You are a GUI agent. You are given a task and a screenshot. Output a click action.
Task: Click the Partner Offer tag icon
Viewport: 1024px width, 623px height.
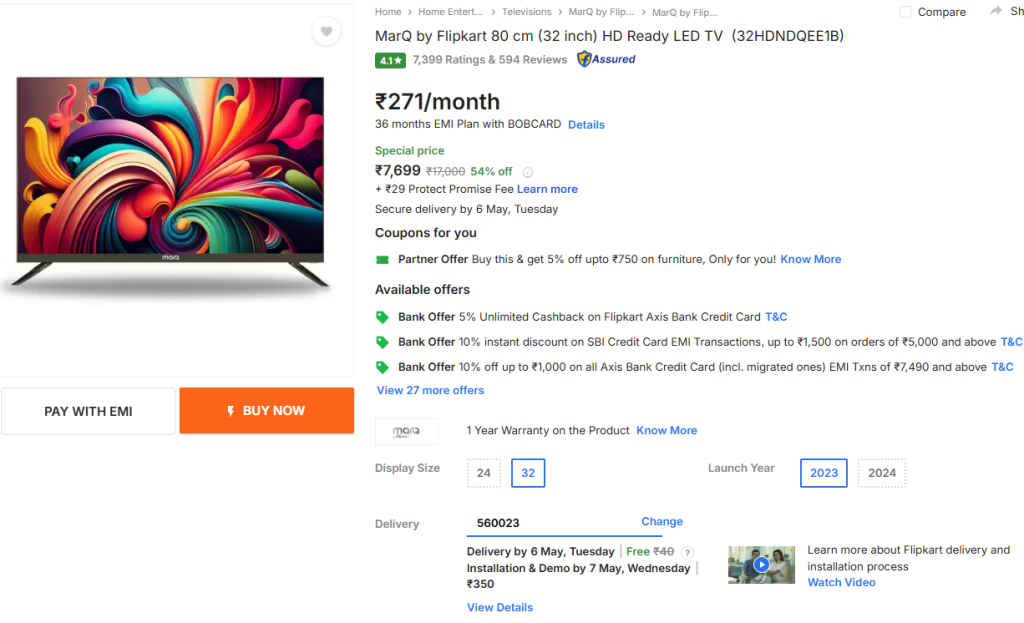(x=382, y=259)
